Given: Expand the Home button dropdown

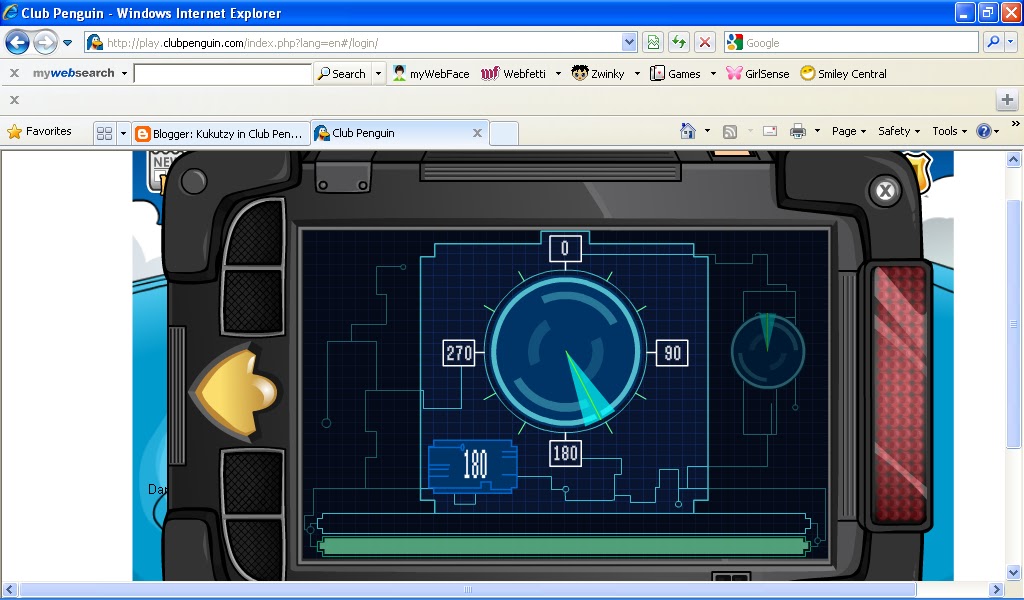Looking at the screenshot, I should tap(707, 131).
